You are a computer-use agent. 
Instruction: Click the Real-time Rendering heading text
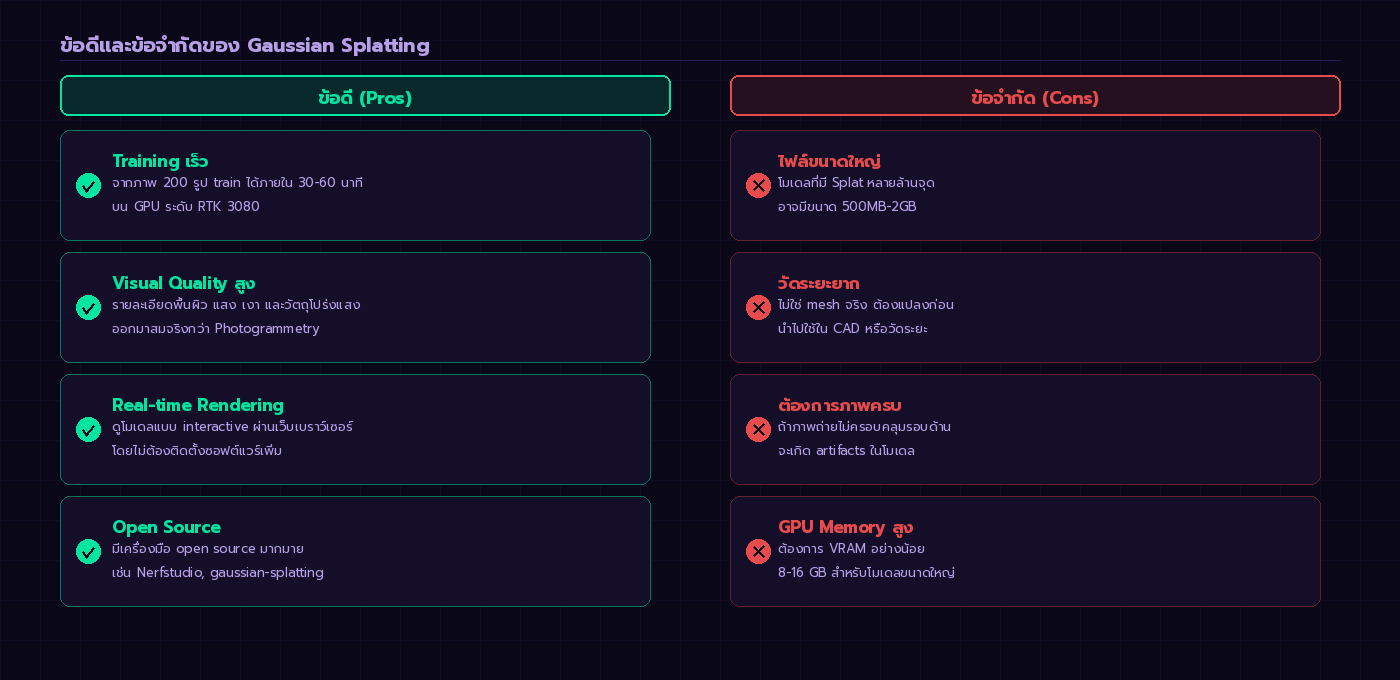[198, 405]
